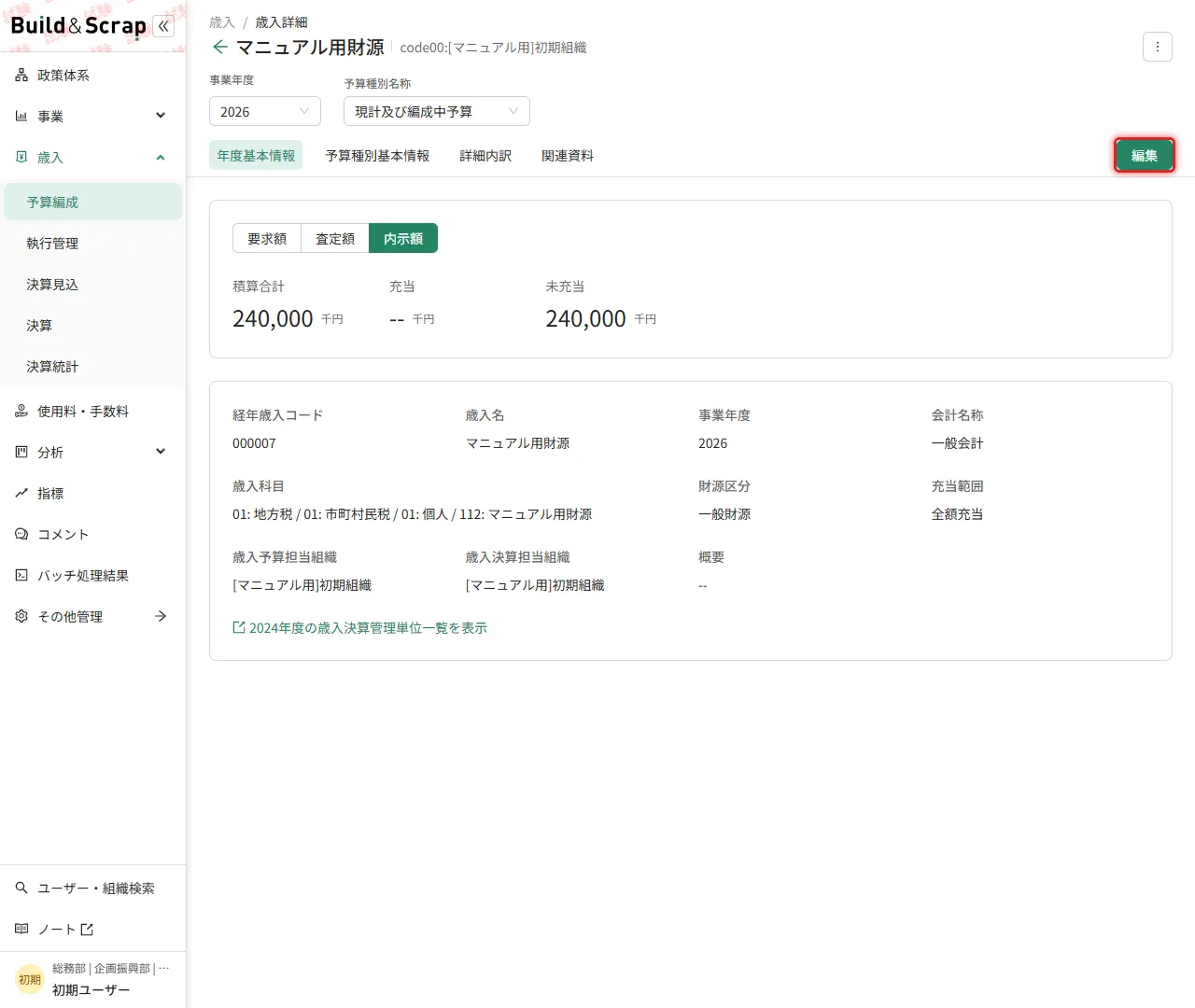The width and height of the screenshot is (1195, 1008).
Task: Select the 要求額 segment
Action: [267, 239]
